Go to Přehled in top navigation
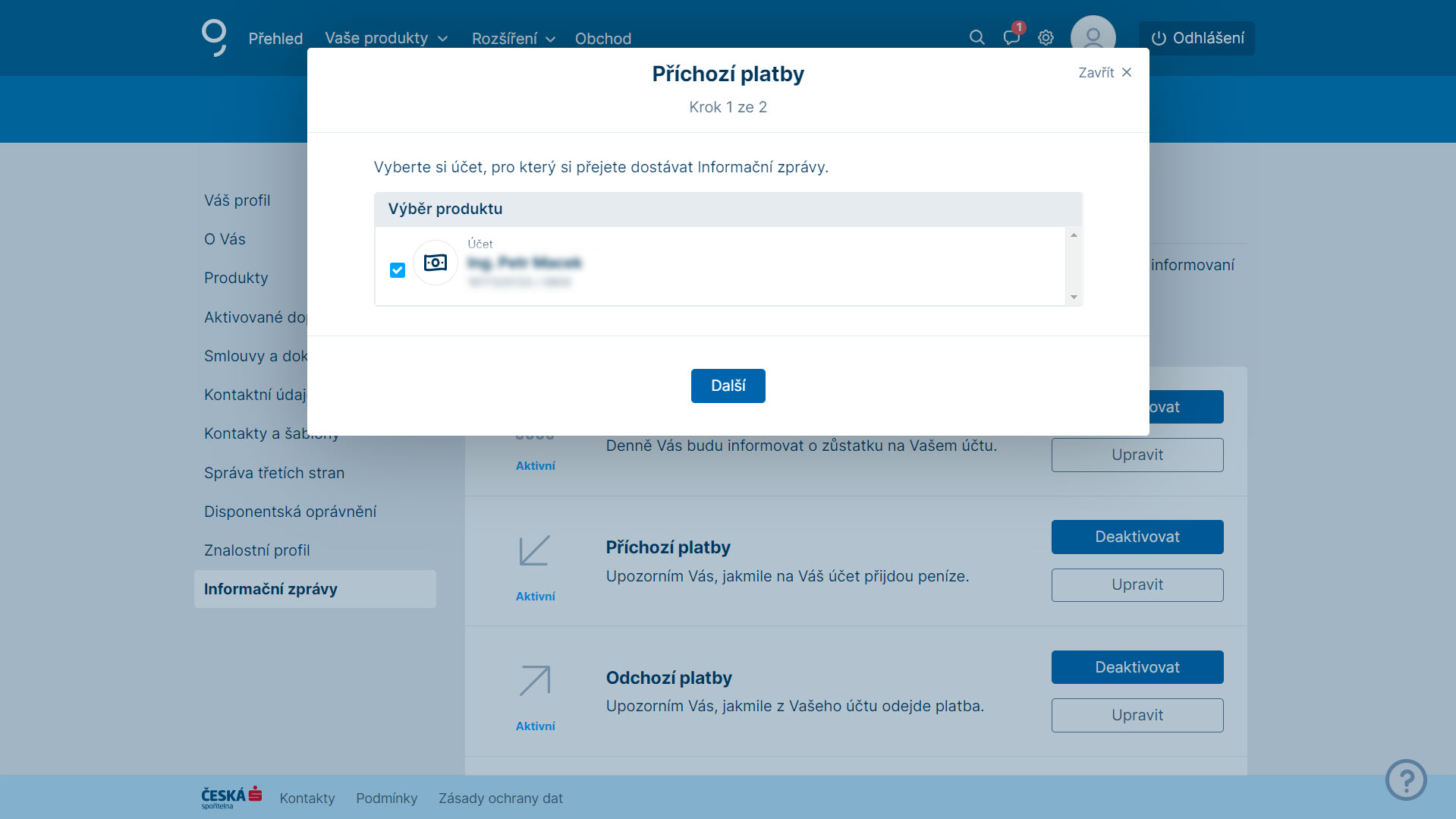The height and width of the screenshot is (819, 1456). [275, 39]
